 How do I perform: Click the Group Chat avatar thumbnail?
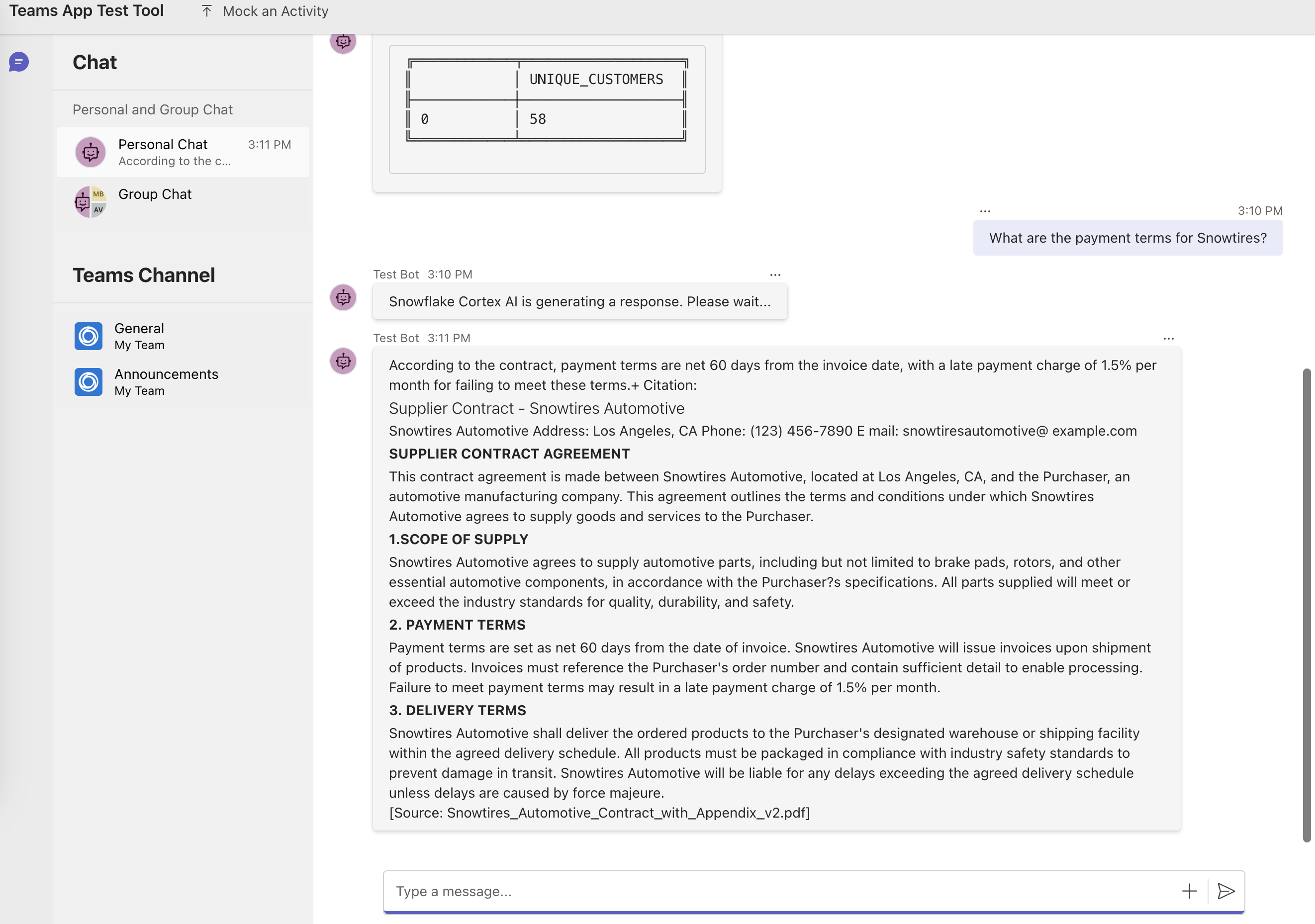click(x=91, y=201)
